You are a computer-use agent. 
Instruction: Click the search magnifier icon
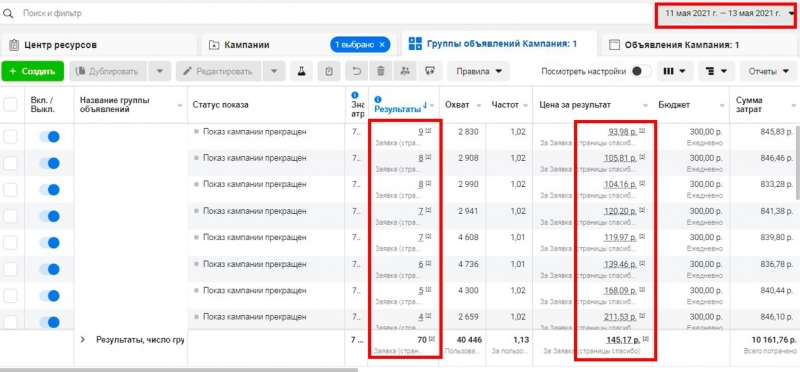coord(7,14)
